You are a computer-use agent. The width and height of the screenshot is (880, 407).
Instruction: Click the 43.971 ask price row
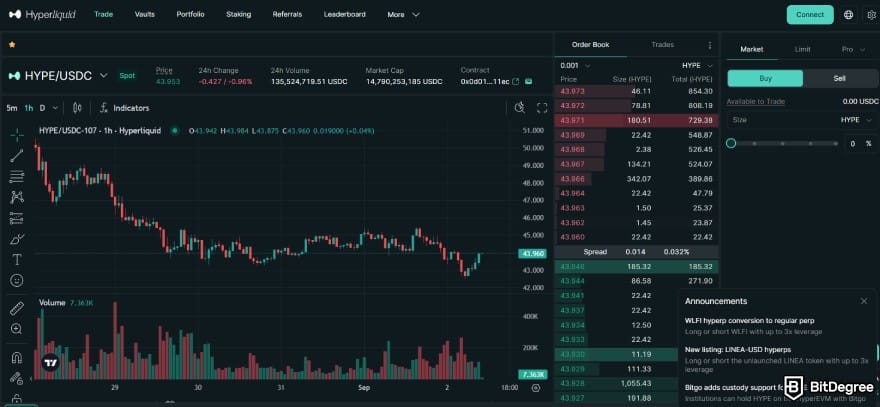(636, 120)
